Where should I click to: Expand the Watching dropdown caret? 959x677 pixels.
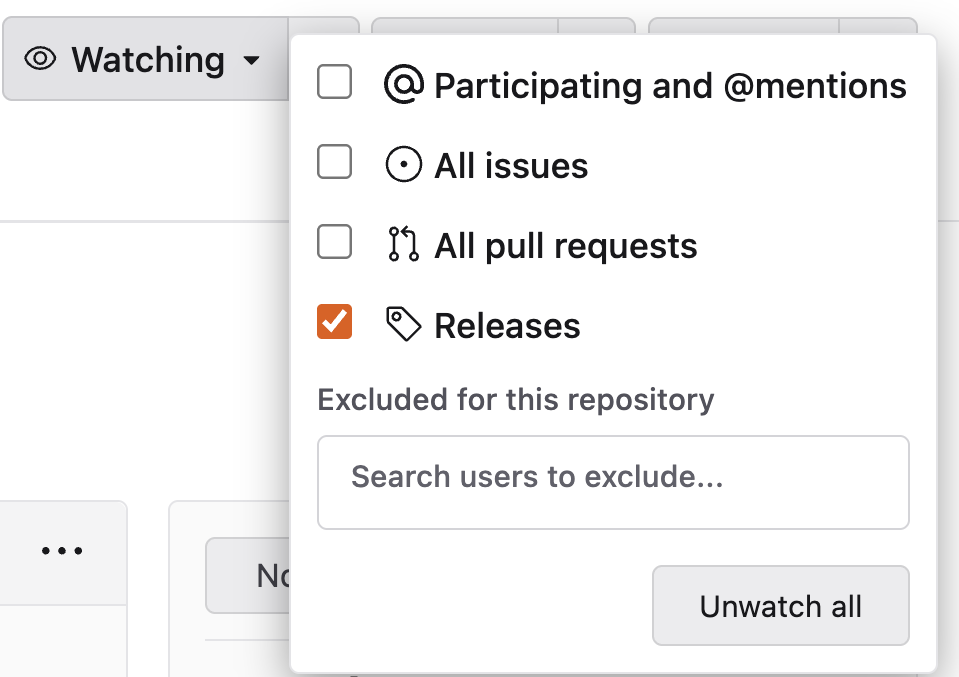pos(251,61)
